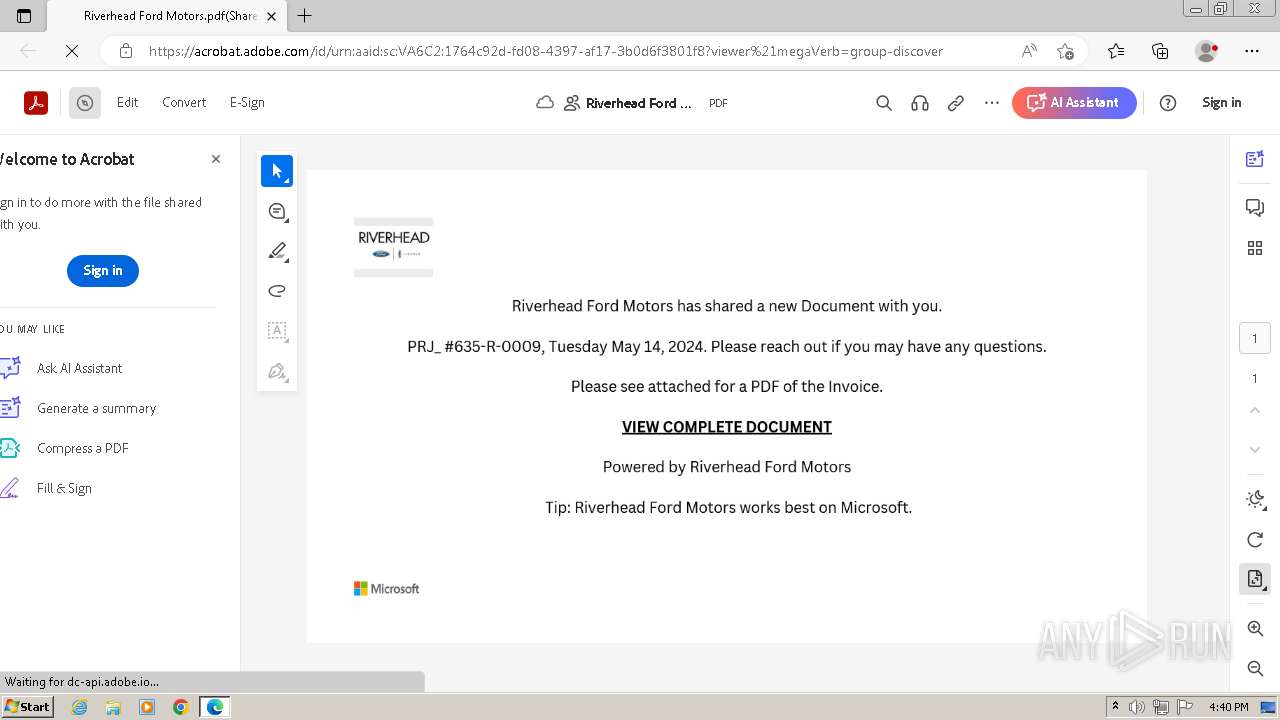Click VIEW COMPLETE DOCUMENT link
This screenshot has height=720, width=1280.
tap(727, 427)
